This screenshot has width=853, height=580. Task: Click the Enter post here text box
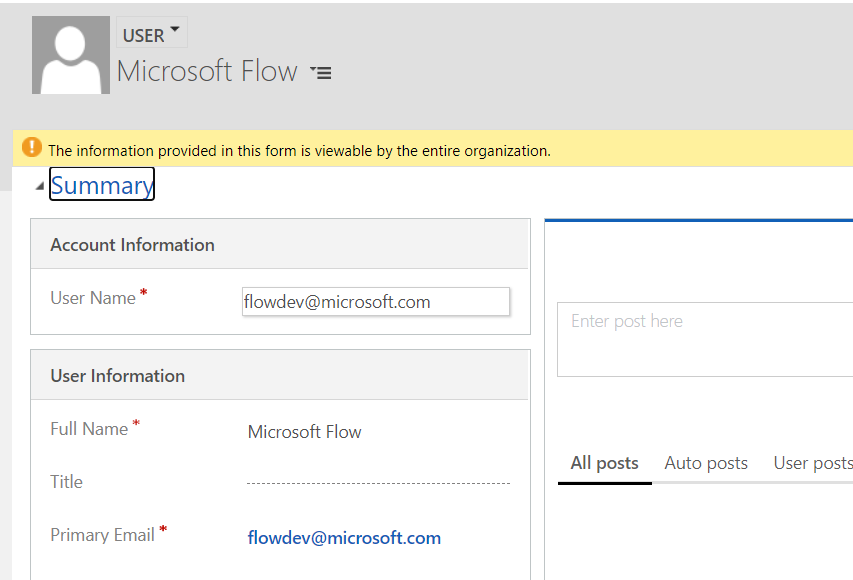(705, 340)
